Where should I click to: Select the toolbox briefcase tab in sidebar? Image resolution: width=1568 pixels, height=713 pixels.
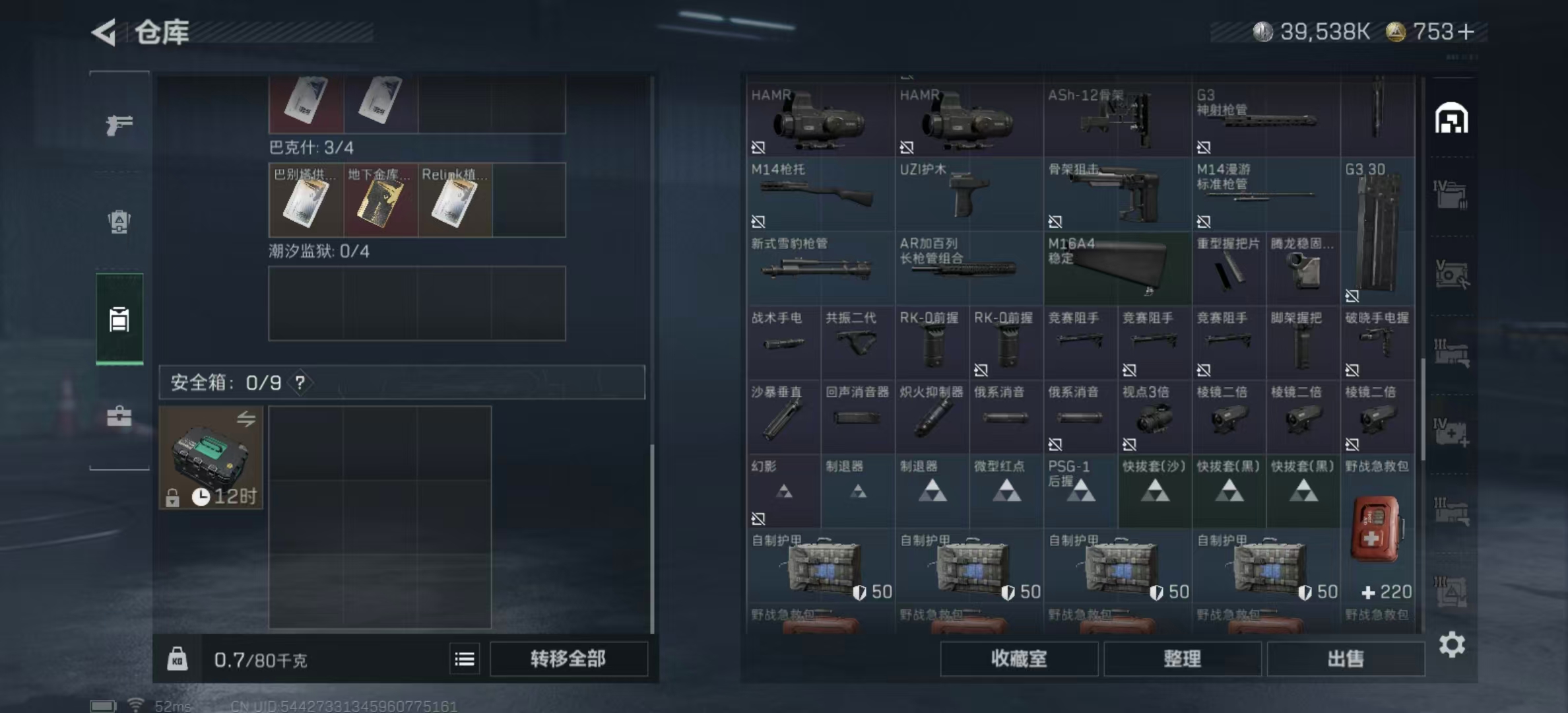tap(119, 416)
